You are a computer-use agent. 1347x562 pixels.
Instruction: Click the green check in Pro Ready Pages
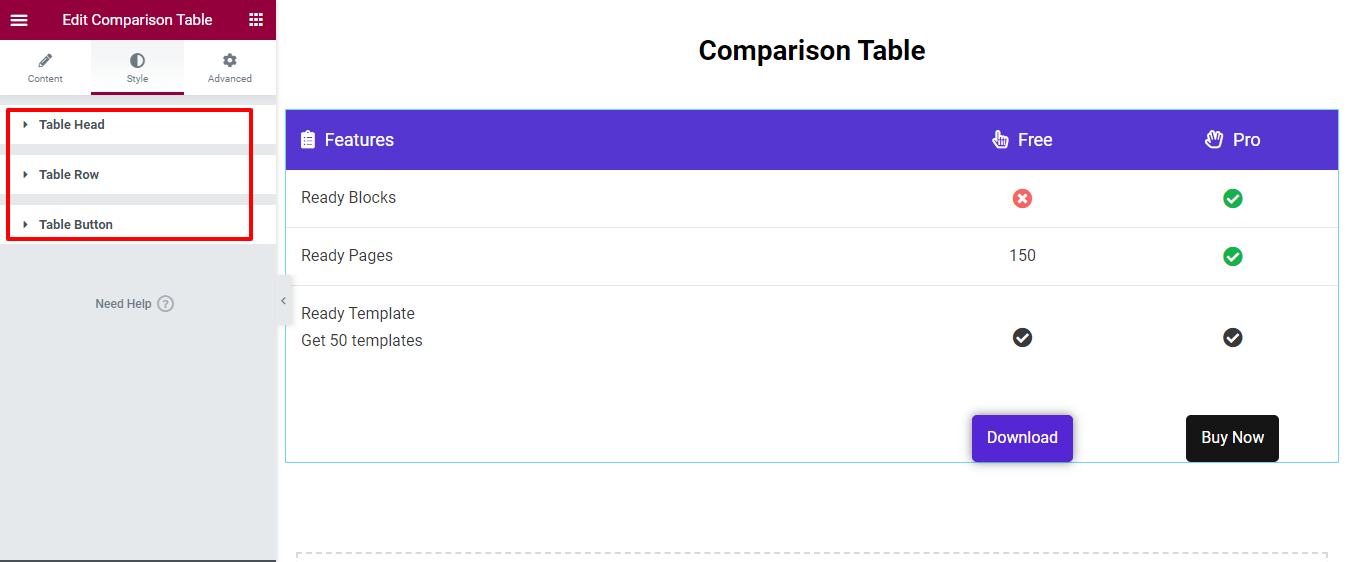(x=1233, y=257)
